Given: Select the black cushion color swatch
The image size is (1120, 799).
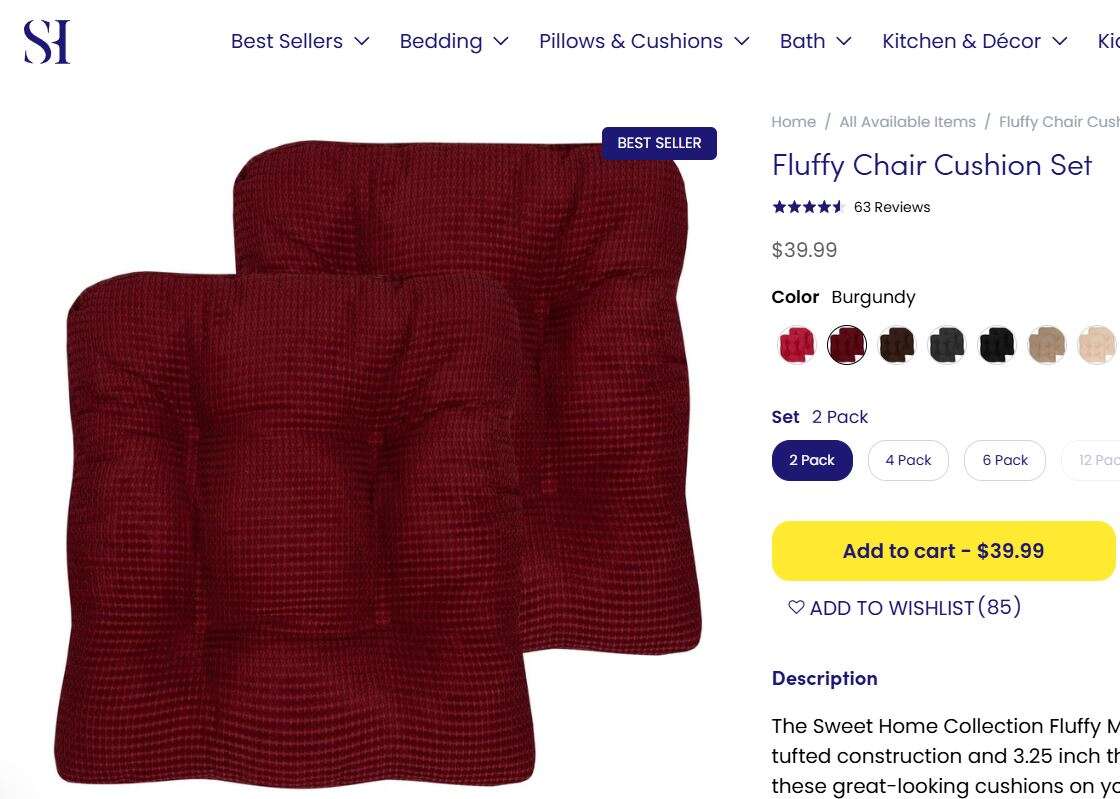Looking at the screenshot, I should [x=996, y=343].
